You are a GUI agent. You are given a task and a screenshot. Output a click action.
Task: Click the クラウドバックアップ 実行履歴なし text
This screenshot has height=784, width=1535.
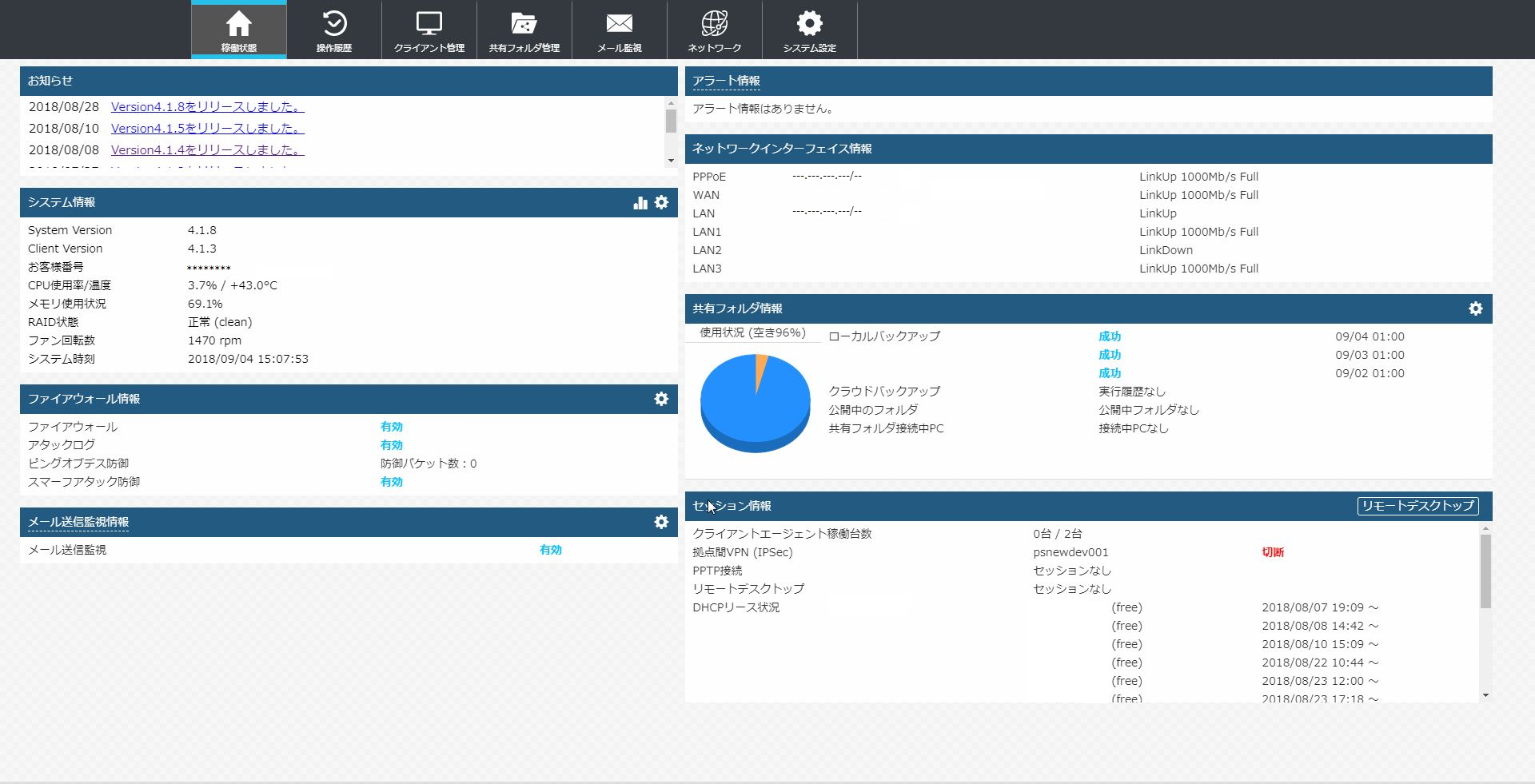pyautogui.click(x=1132, y=392)
